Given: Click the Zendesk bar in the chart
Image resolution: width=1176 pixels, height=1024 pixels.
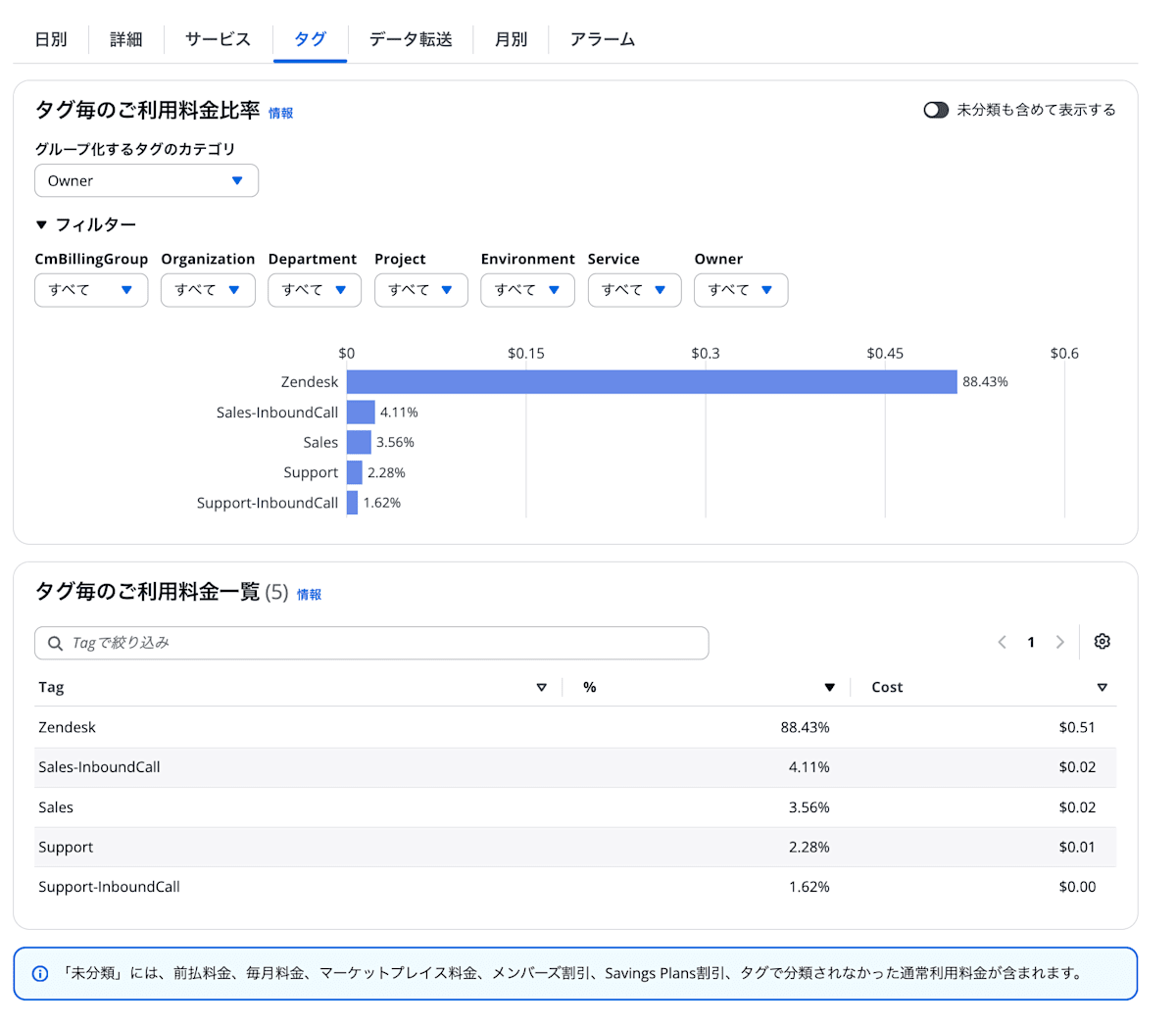Looking at the screenshot, I should (652, 382).
